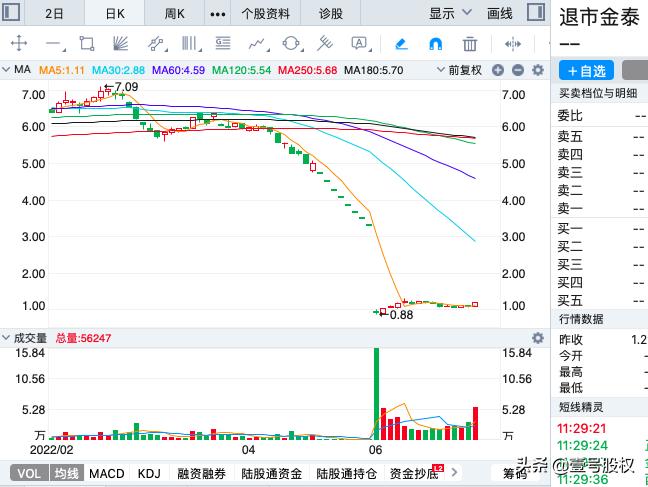The width and height of the screenshot is (648, 487).
Task: Click the 画线 drawing button
Action: click(x=500, y=13)
